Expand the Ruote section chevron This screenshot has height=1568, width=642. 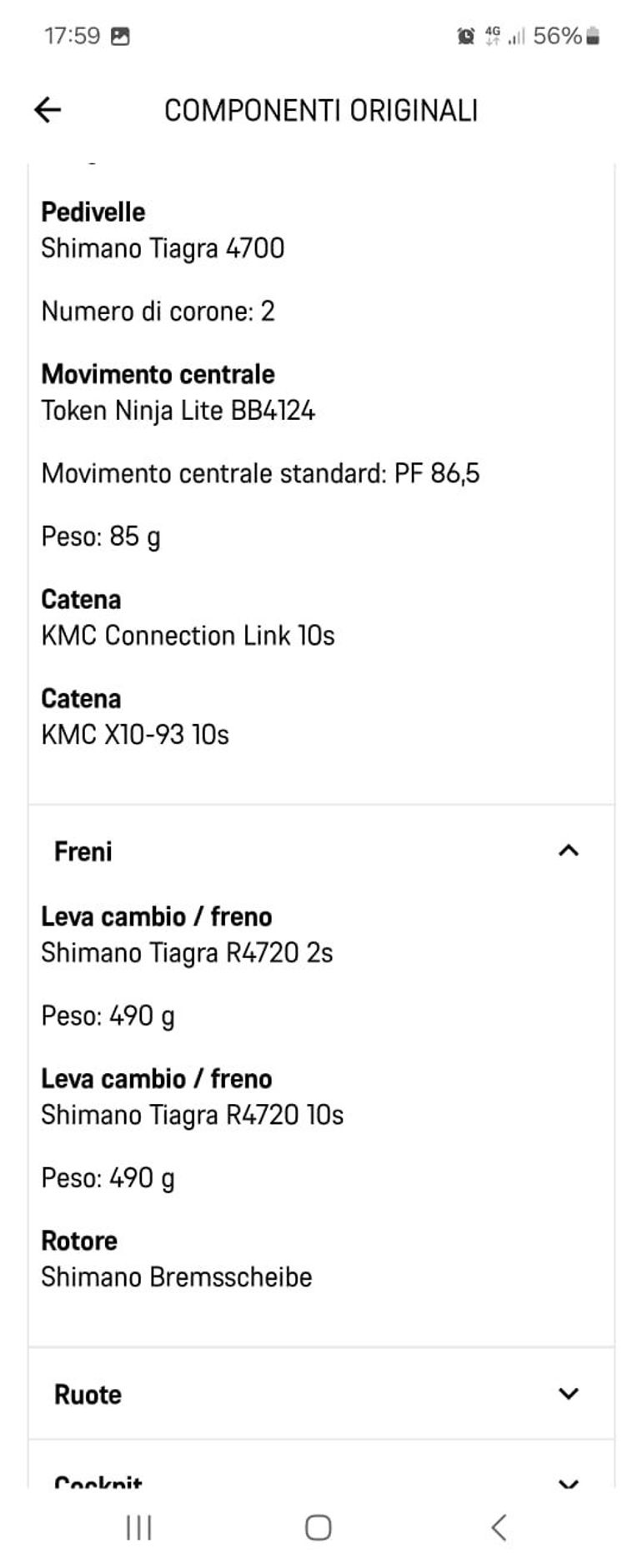568,1394
